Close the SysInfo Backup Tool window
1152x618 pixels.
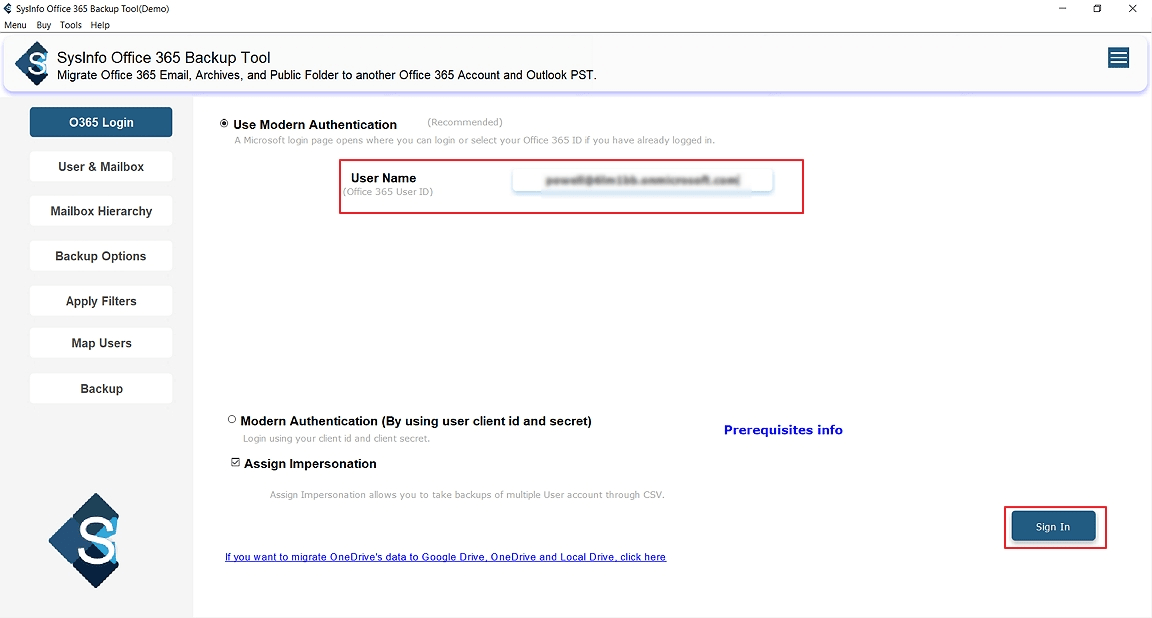(x=1132, y=9)
